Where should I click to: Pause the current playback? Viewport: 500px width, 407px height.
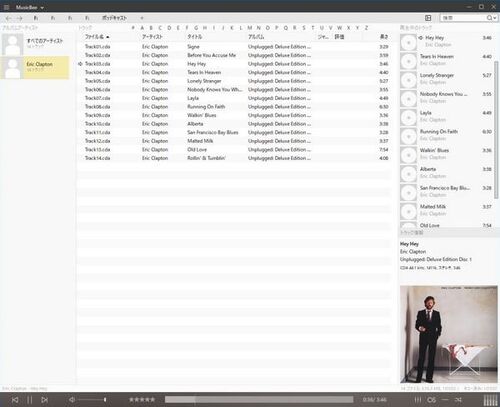coord(30,399)
